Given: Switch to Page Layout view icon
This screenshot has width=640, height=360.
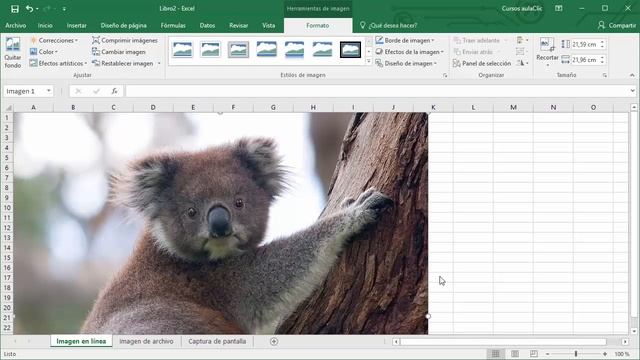Looking at the screenshot, I should coord(515,354).
